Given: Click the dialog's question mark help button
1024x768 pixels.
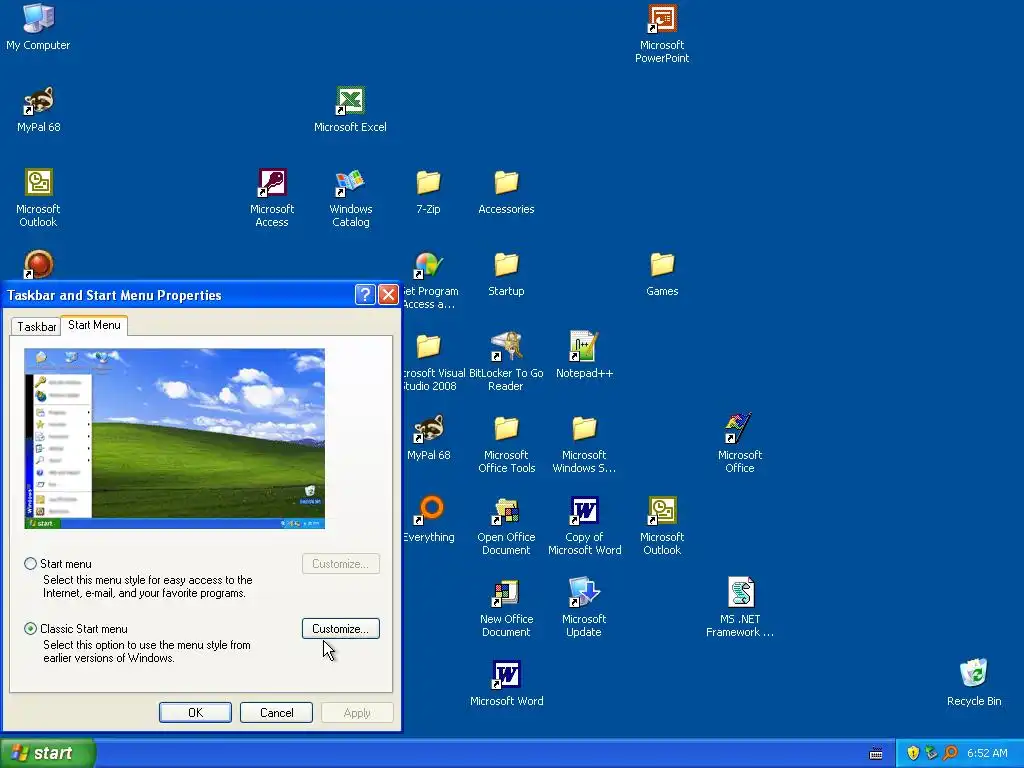Looking at the screenshot, I should [x=364, y=295].
